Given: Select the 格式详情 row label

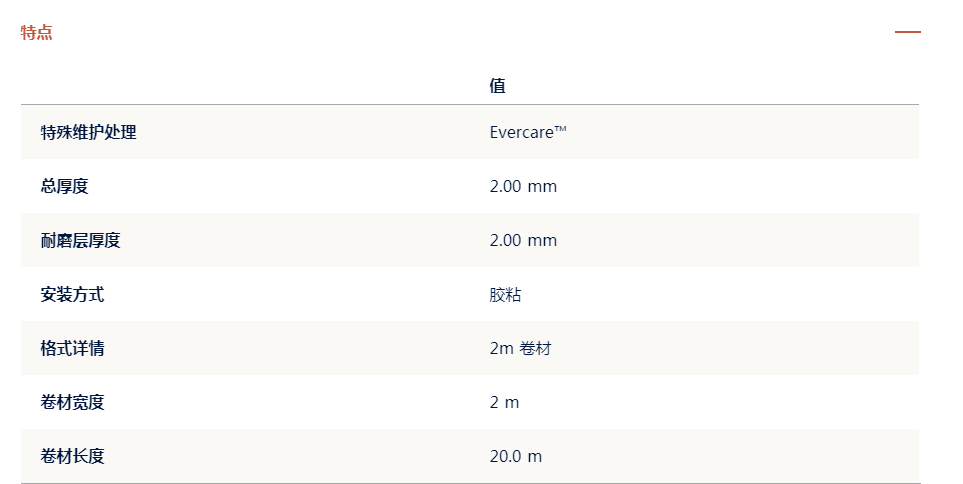Looking at the screenshot, I should tap(72, 348).
